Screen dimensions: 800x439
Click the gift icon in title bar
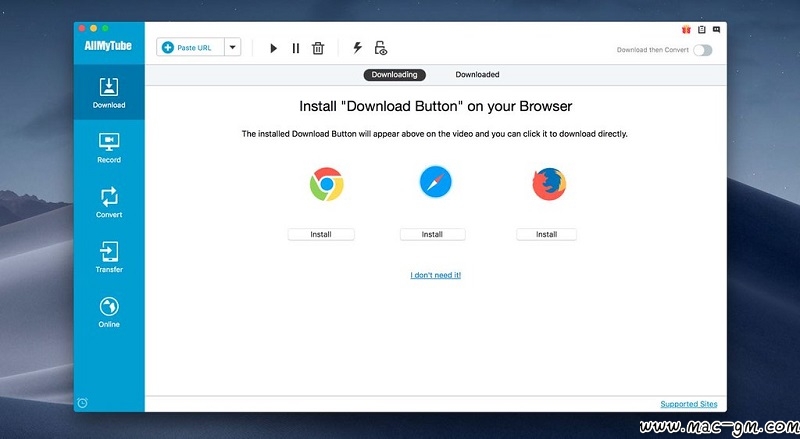pyautogui.click(x=686, y=30)
